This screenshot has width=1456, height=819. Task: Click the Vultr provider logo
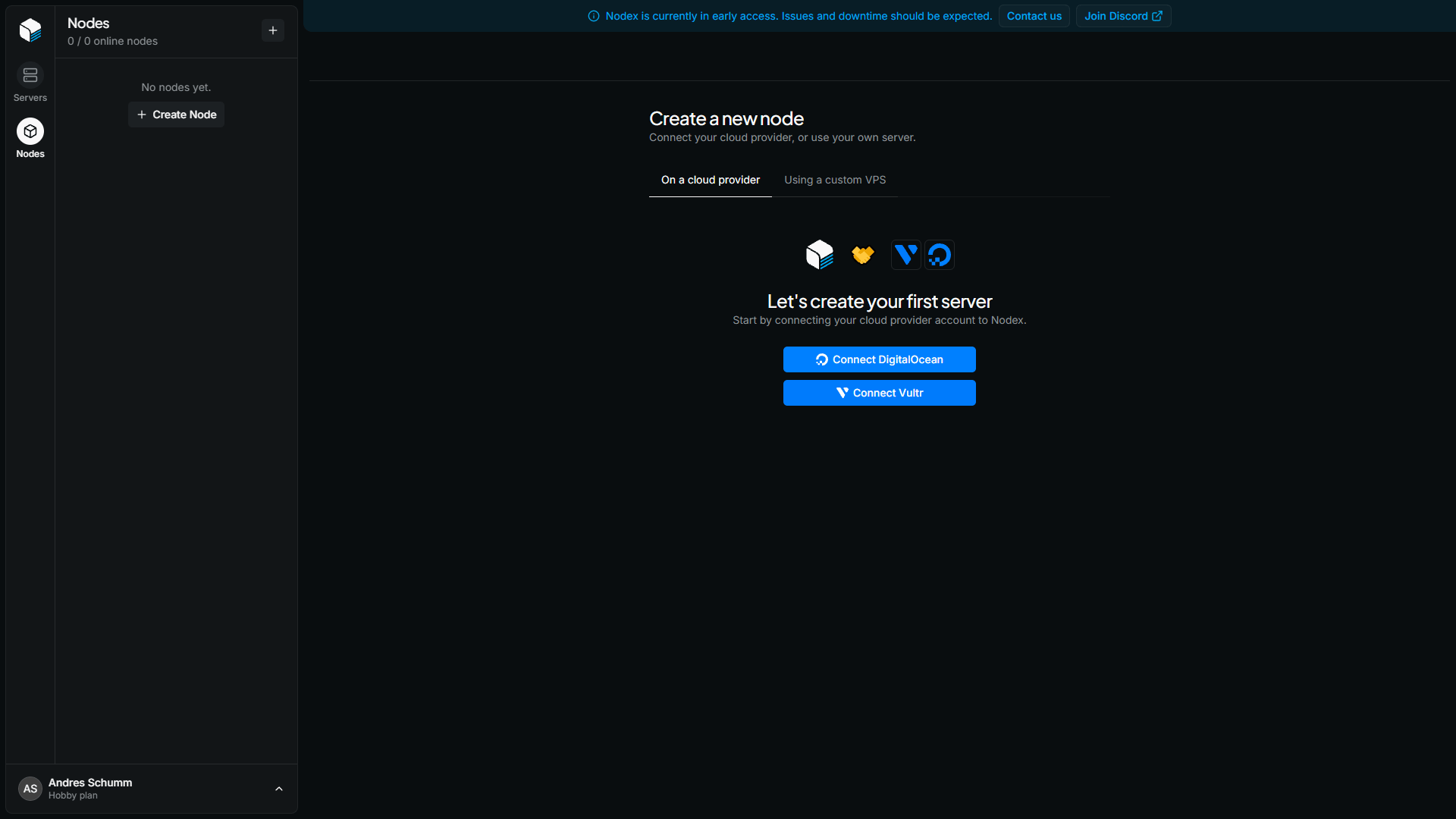[906, 255]
